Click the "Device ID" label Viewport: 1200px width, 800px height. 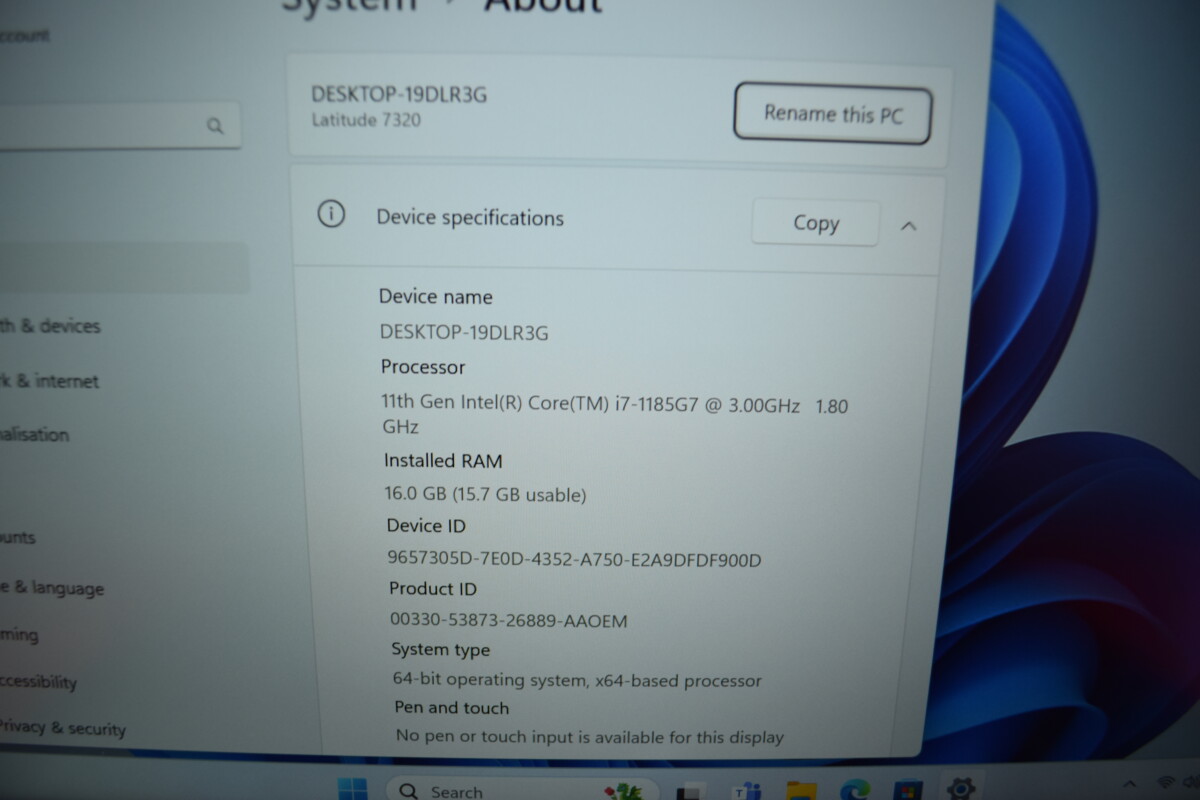(x=426, y=525)
